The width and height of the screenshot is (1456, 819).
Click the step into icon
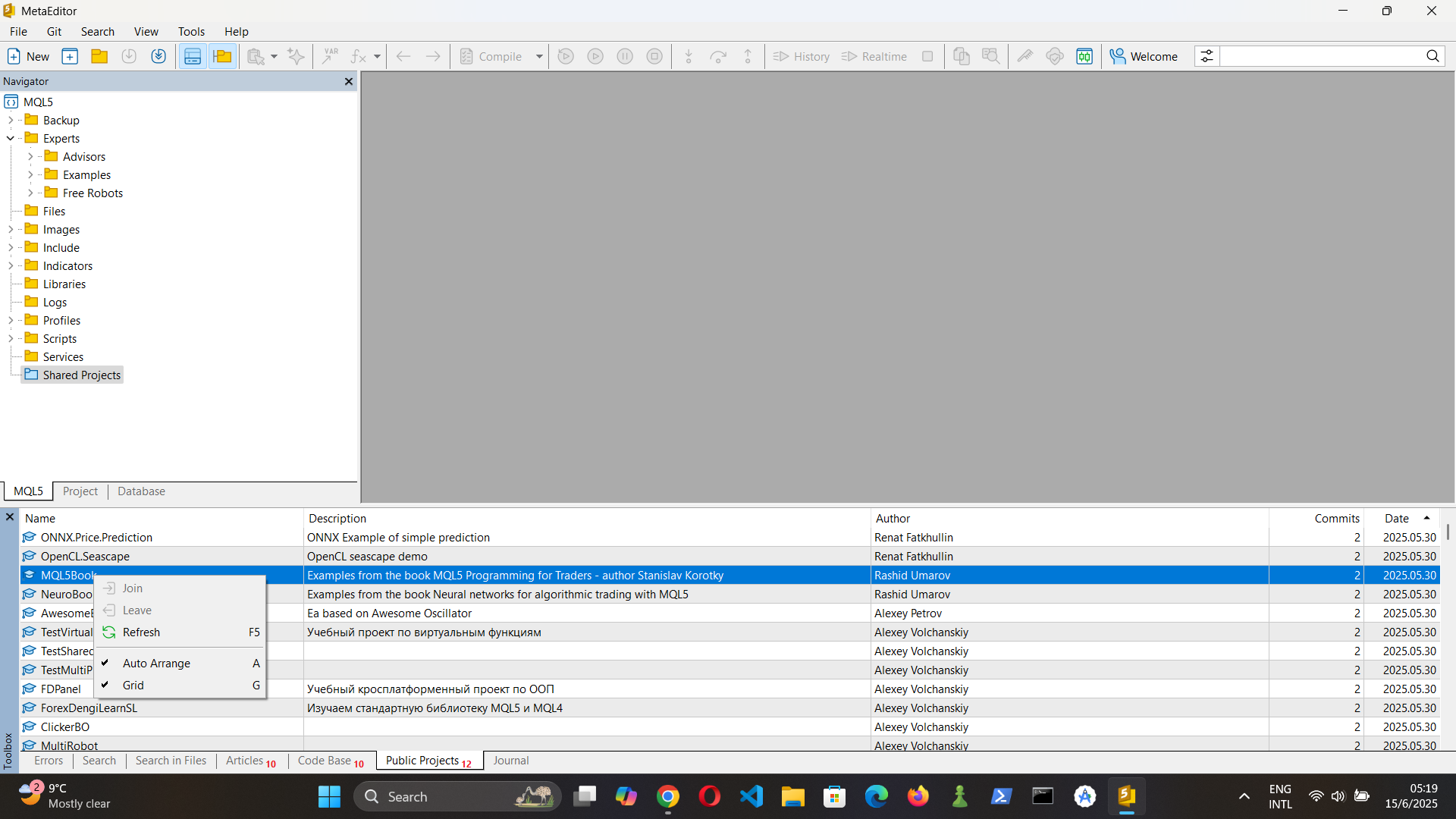pyautogui.click(x=689, y=56)
